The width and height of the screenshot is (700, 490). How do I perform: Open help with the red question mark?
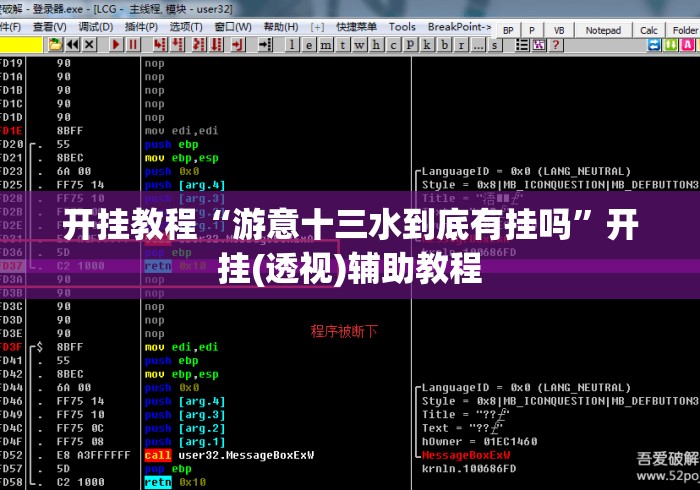pyautogui.click(x=556, y=45)
